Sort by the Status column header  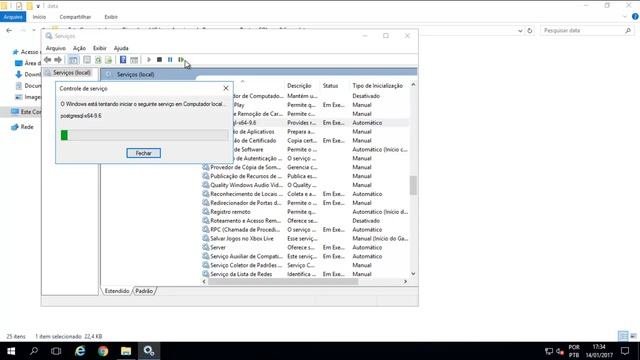click(331, 86)
